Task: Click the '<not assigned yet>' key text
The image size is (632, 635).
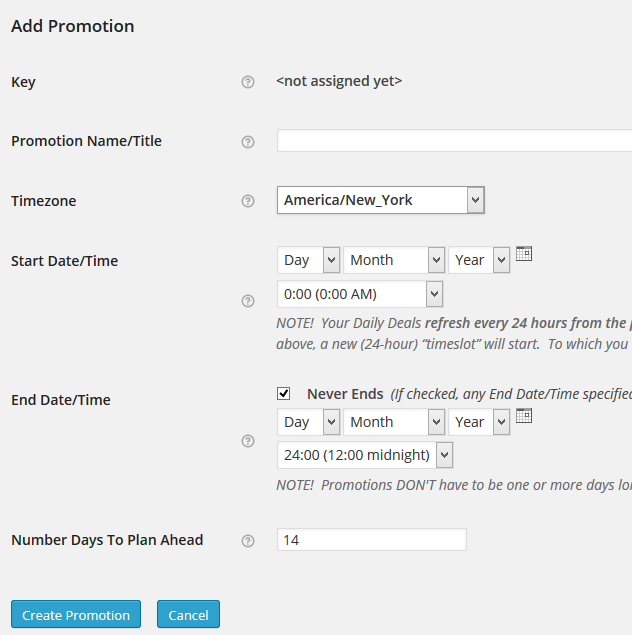Action: (339, 81)
